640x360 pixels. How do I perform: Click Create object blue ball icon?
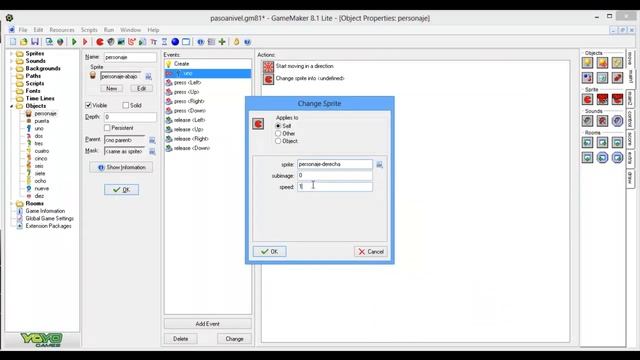175,42
